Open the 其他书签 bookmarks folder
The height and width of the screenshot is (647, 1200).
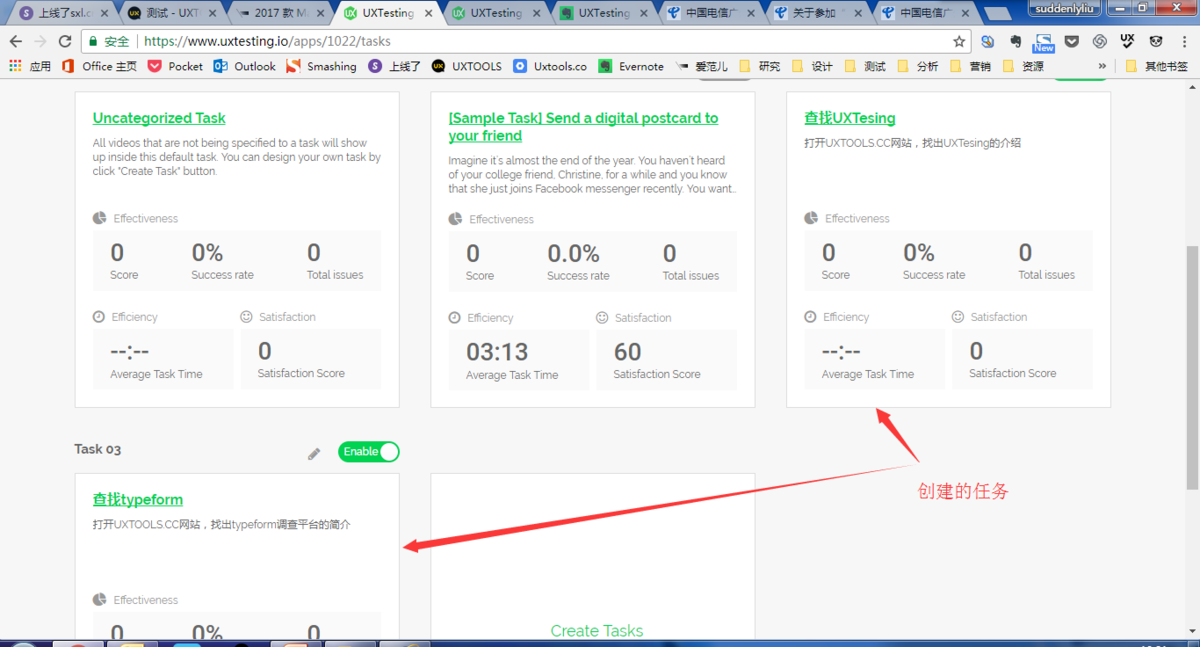1157,66
